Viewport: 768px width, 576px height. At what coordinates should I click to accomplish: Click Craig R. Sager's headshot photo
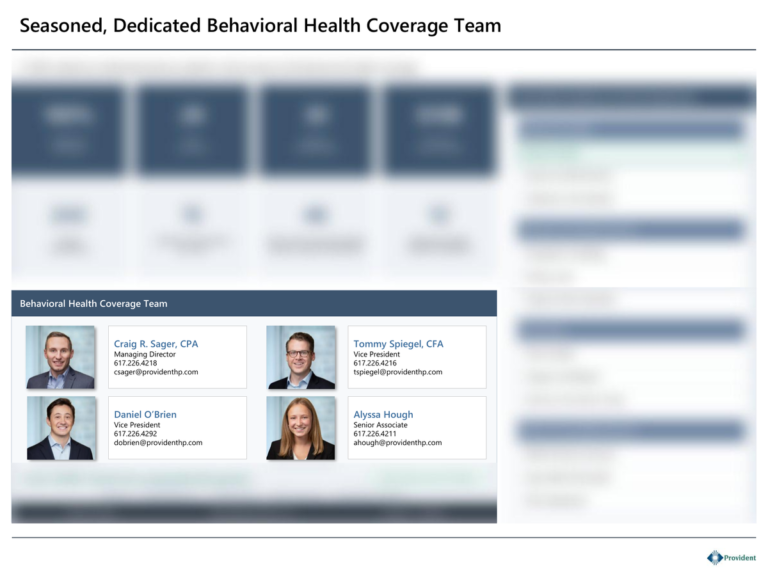[60, 357]
